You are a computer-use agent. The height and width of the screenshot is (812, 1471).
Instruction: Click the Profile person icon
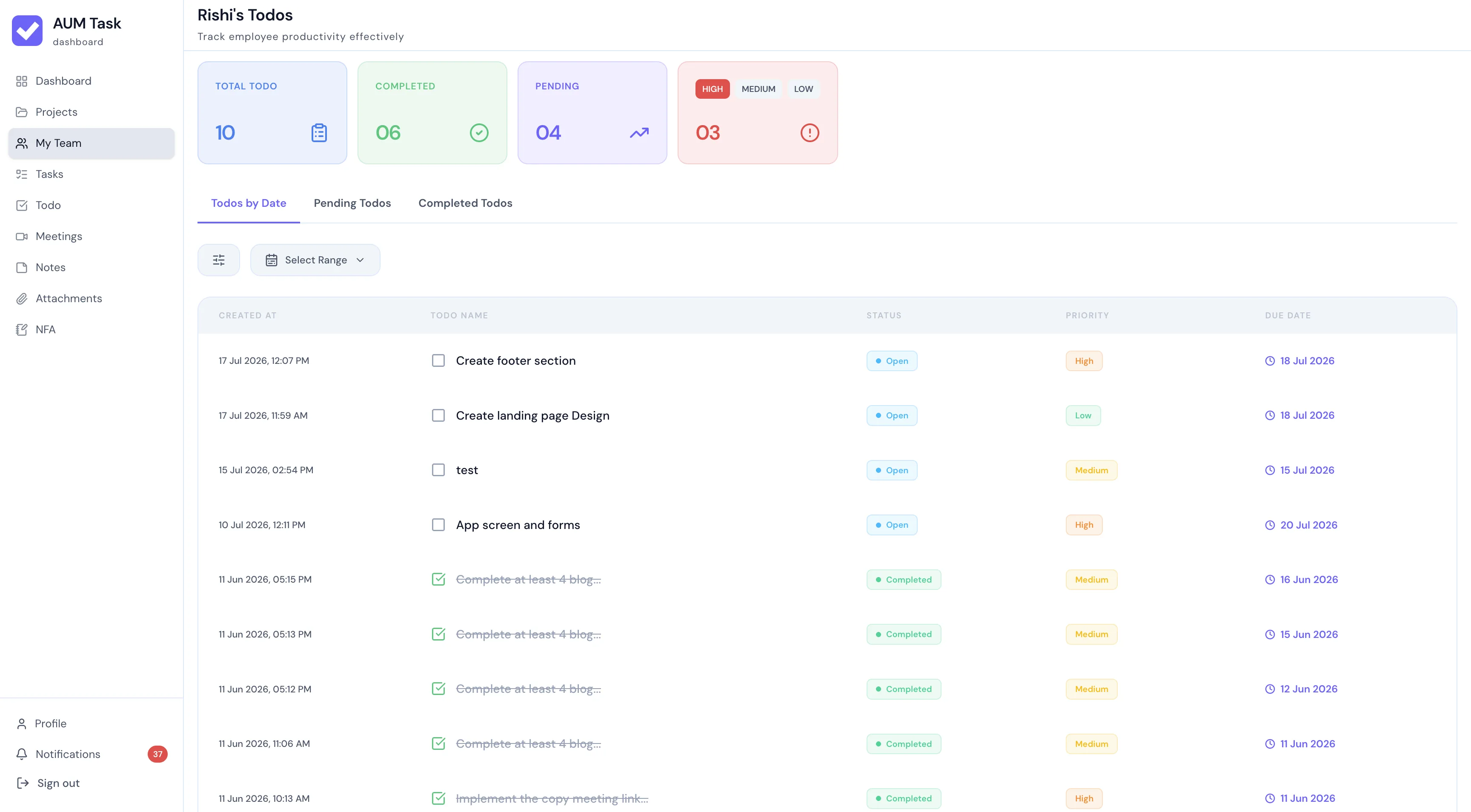pos(22,723)
